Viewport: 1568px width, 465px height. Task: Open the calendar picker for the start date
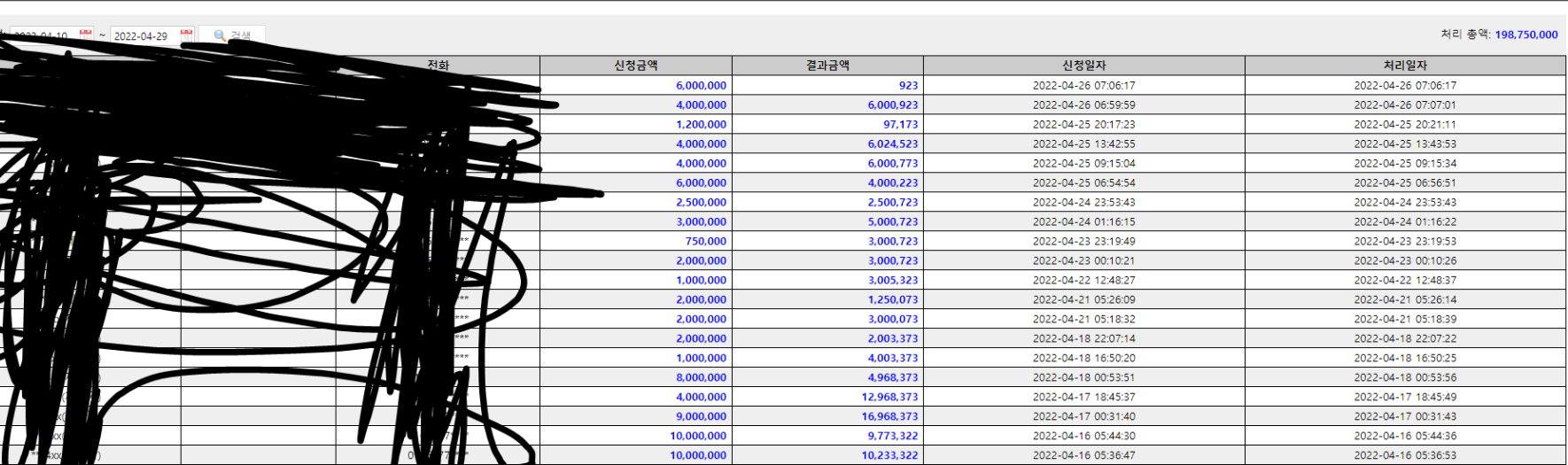[x=86, y=35]
